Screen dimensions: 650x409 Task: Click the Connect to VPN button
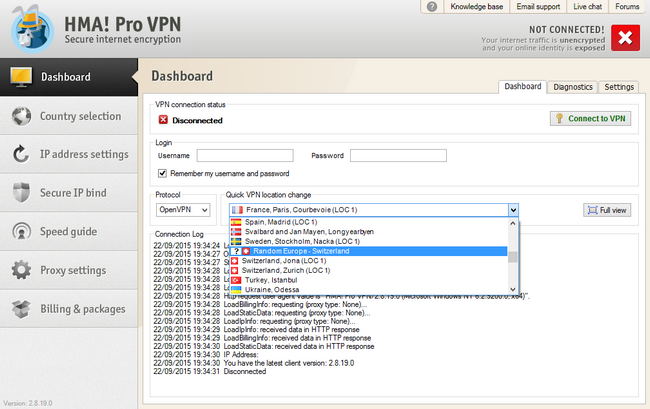pos(590,119)
